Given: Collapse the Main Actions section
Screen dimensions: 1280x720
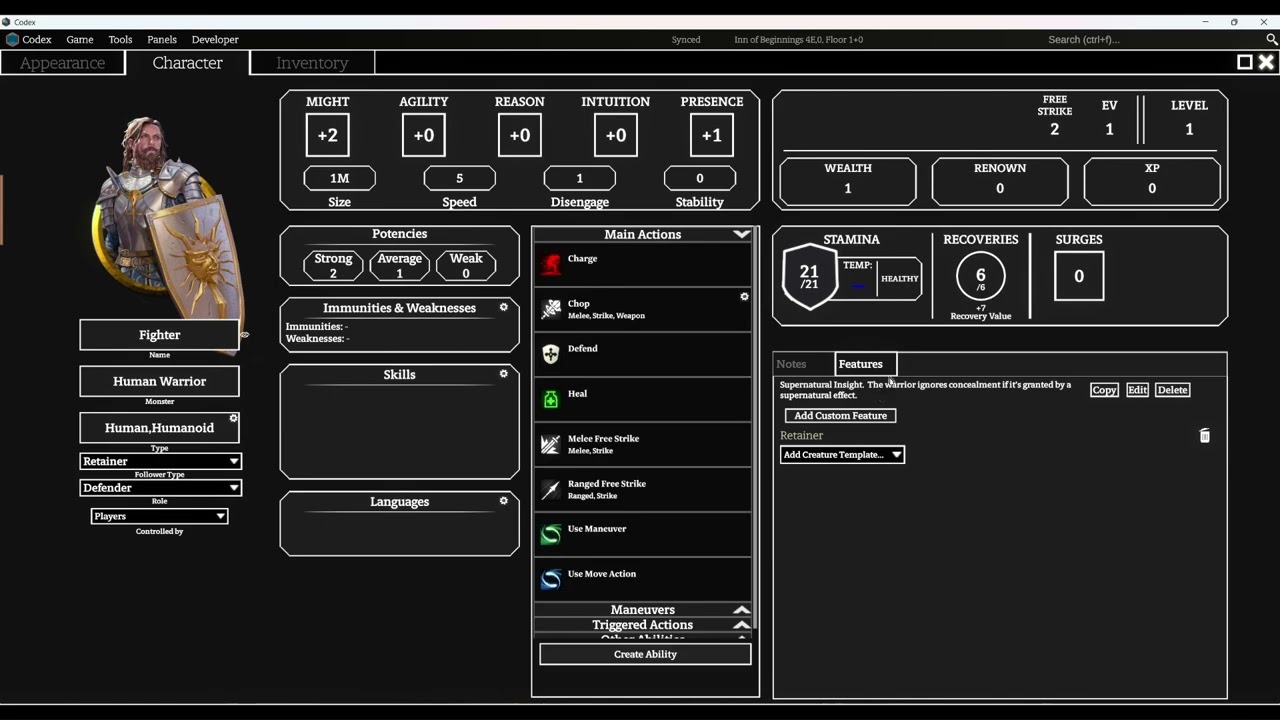Looking at the screenshot, I should click(x=741, y=234).
